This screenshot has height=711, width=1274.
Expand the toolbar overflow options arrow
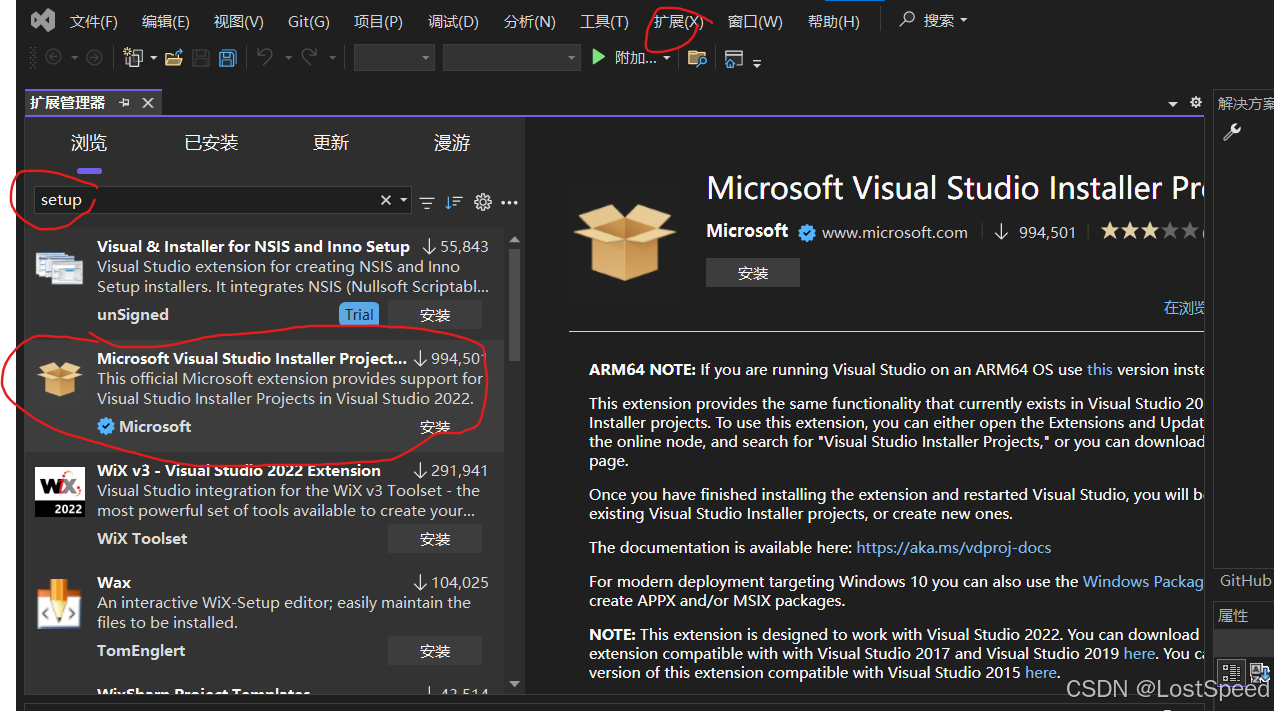[x=757, y=62]
